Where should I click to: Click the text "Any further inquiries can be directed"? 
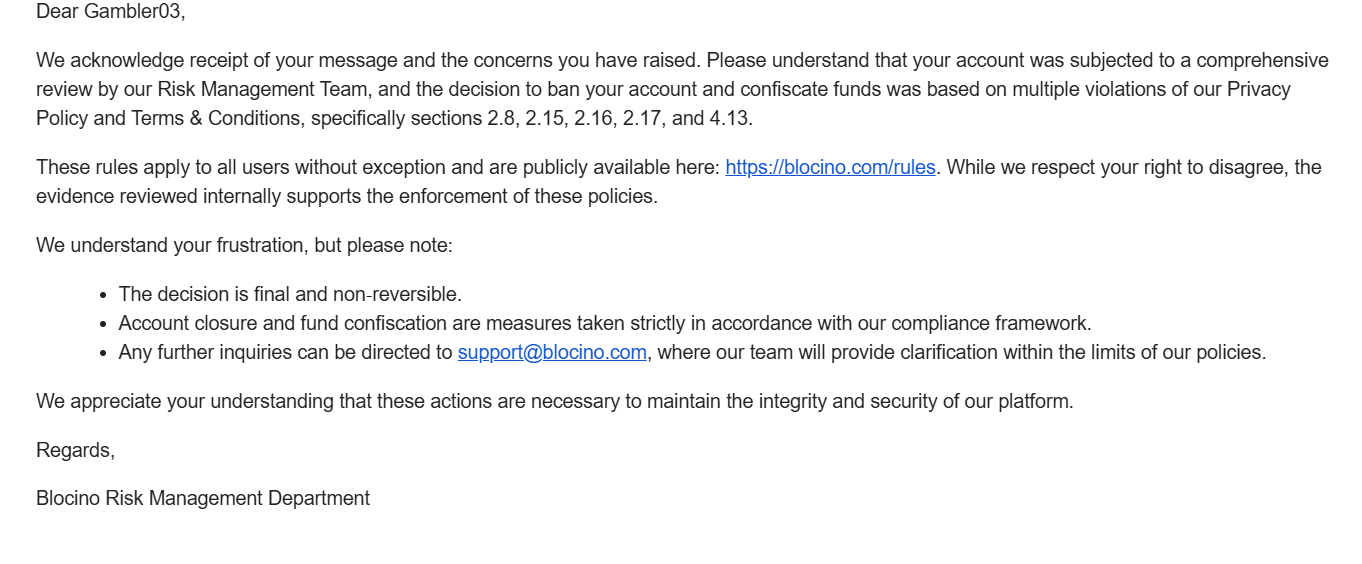click(285, 352)
